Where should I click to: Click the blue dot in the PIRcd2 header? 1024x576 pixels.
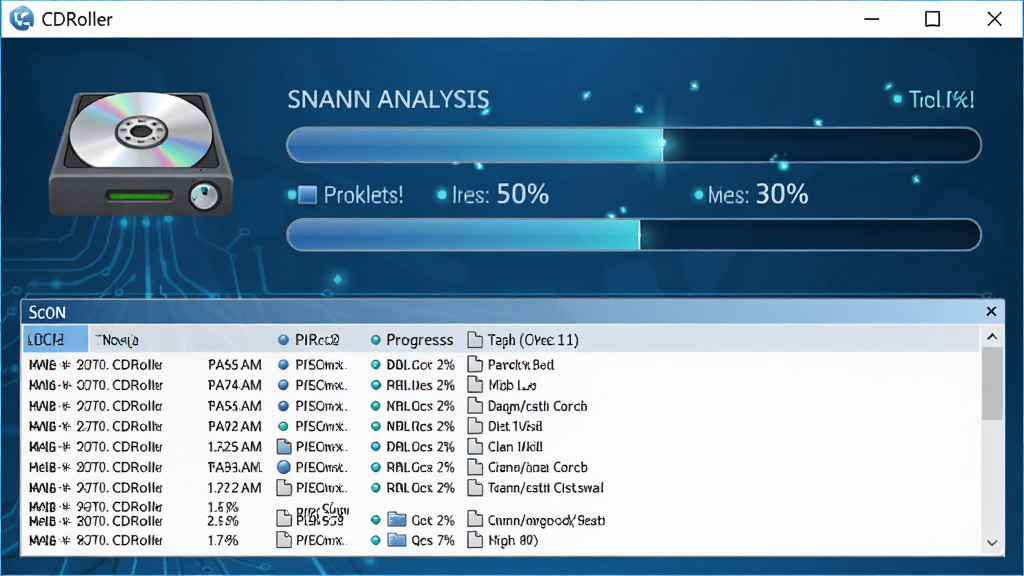pos(283,340)
